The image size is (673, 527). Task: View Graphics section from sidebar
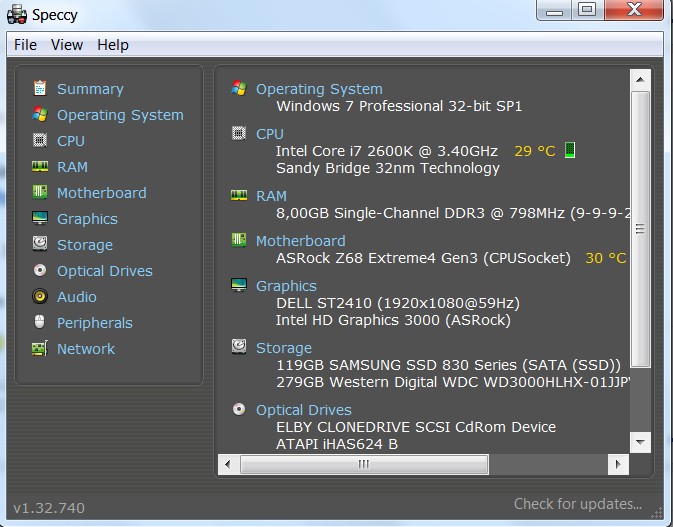click(x=87, y=219)
